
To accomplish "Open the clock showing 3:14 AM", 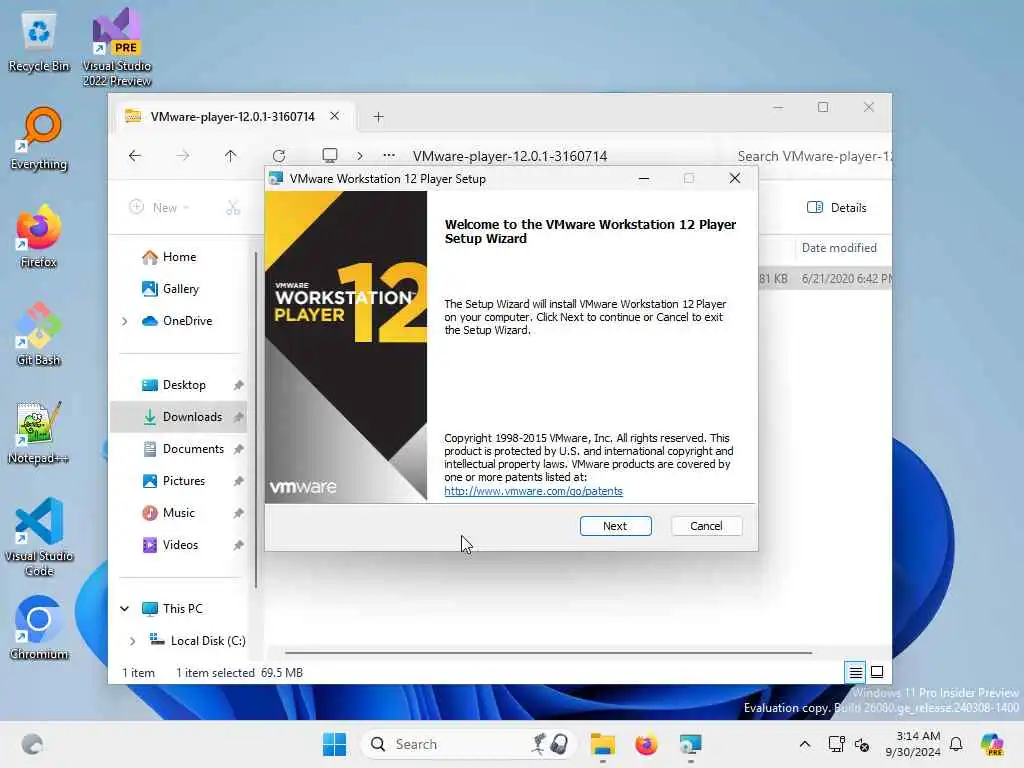I will pyautogui.click(x=913, y=744).
